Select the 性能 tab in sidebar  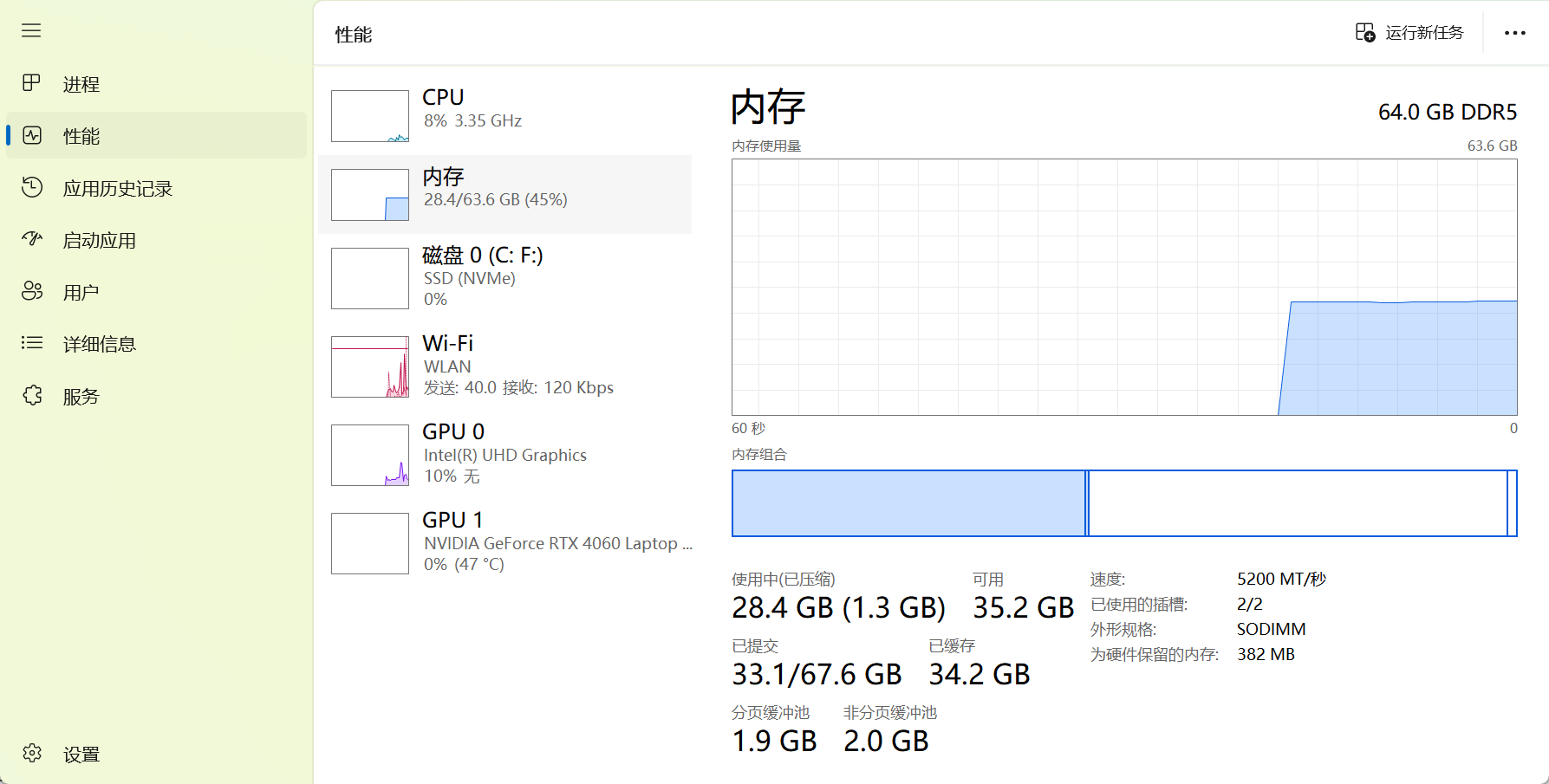point(156,135)
